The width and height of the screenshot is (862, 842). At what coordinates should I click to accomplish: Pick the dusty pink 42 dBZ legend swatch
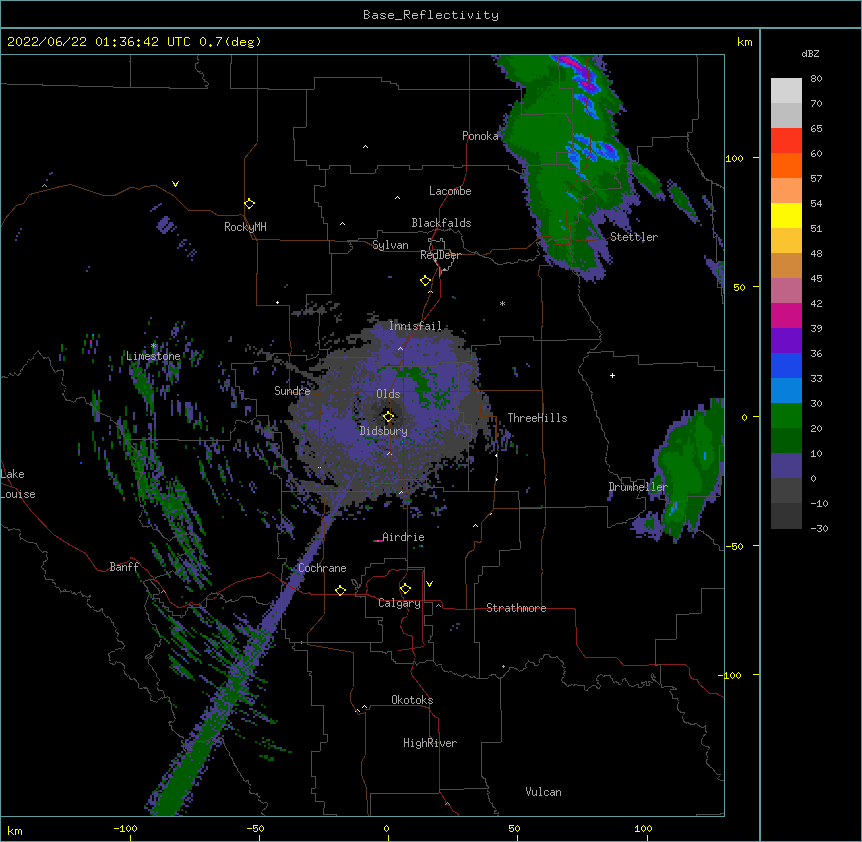click(x=786, y=291)
